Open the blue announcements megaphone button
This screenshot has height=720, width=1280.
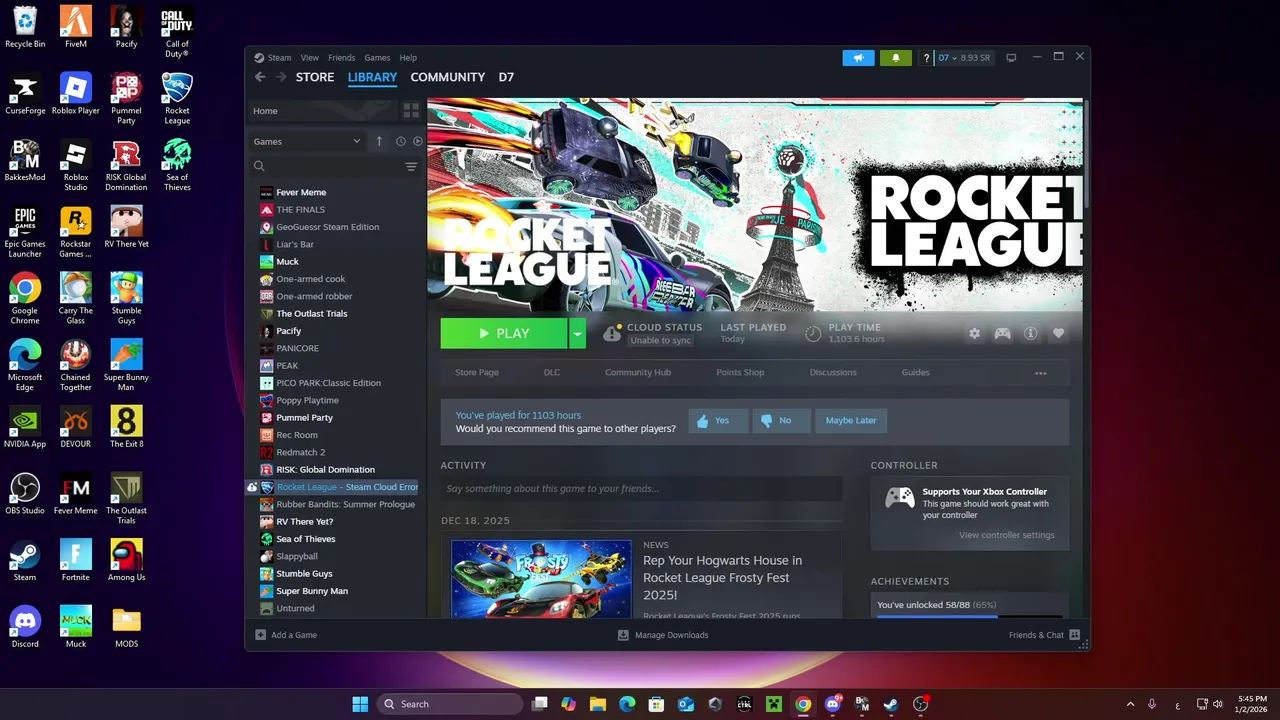(x=858, y=58)
